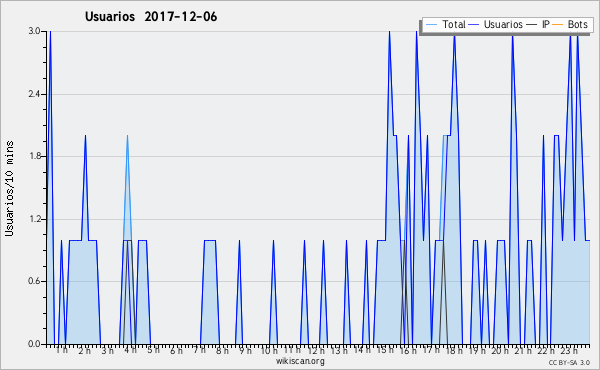600x370 pixels.
Task: Click the '9 h' x-axis label
Action: 245,350
